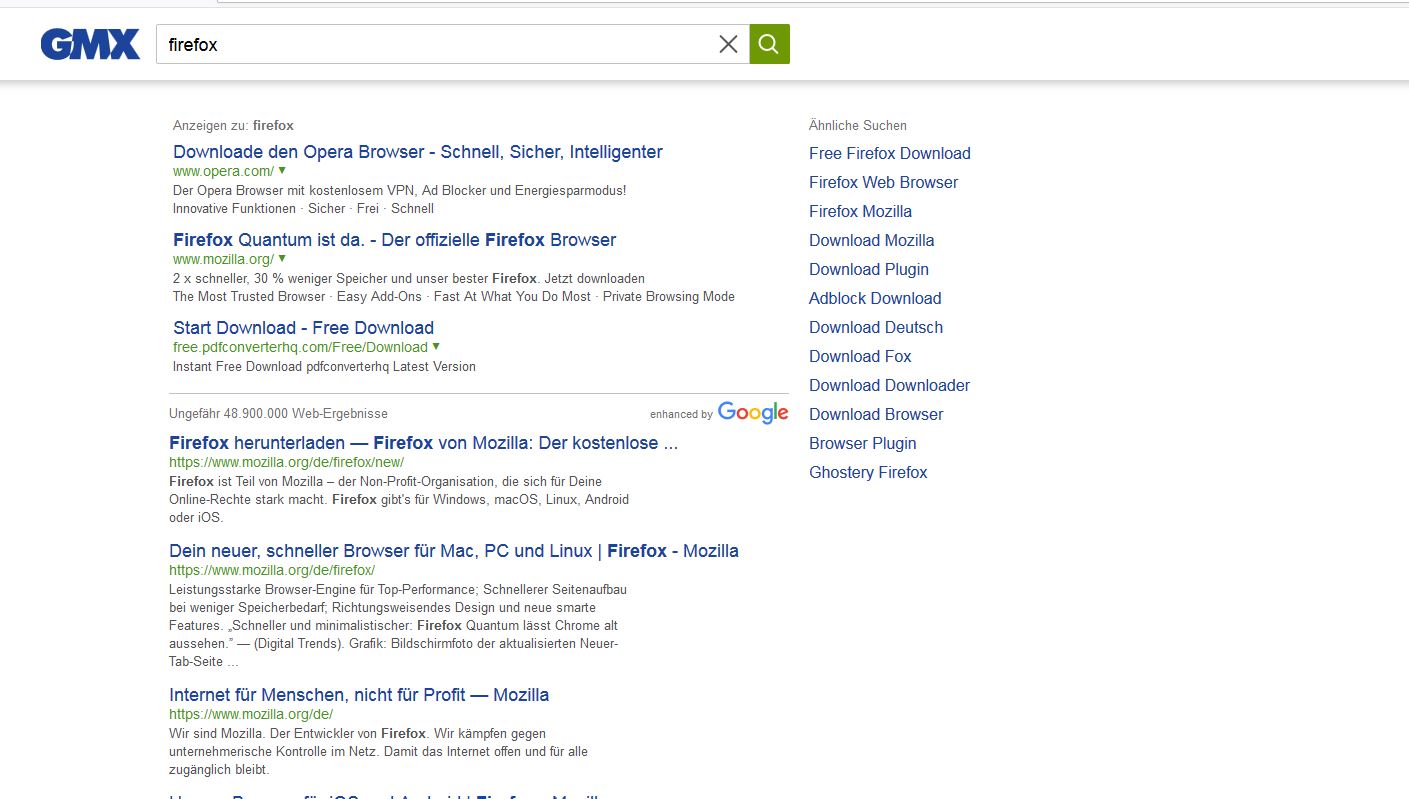Follow the "Start Download - Free Download" ad
The image size is (1409, 799).
303,328
